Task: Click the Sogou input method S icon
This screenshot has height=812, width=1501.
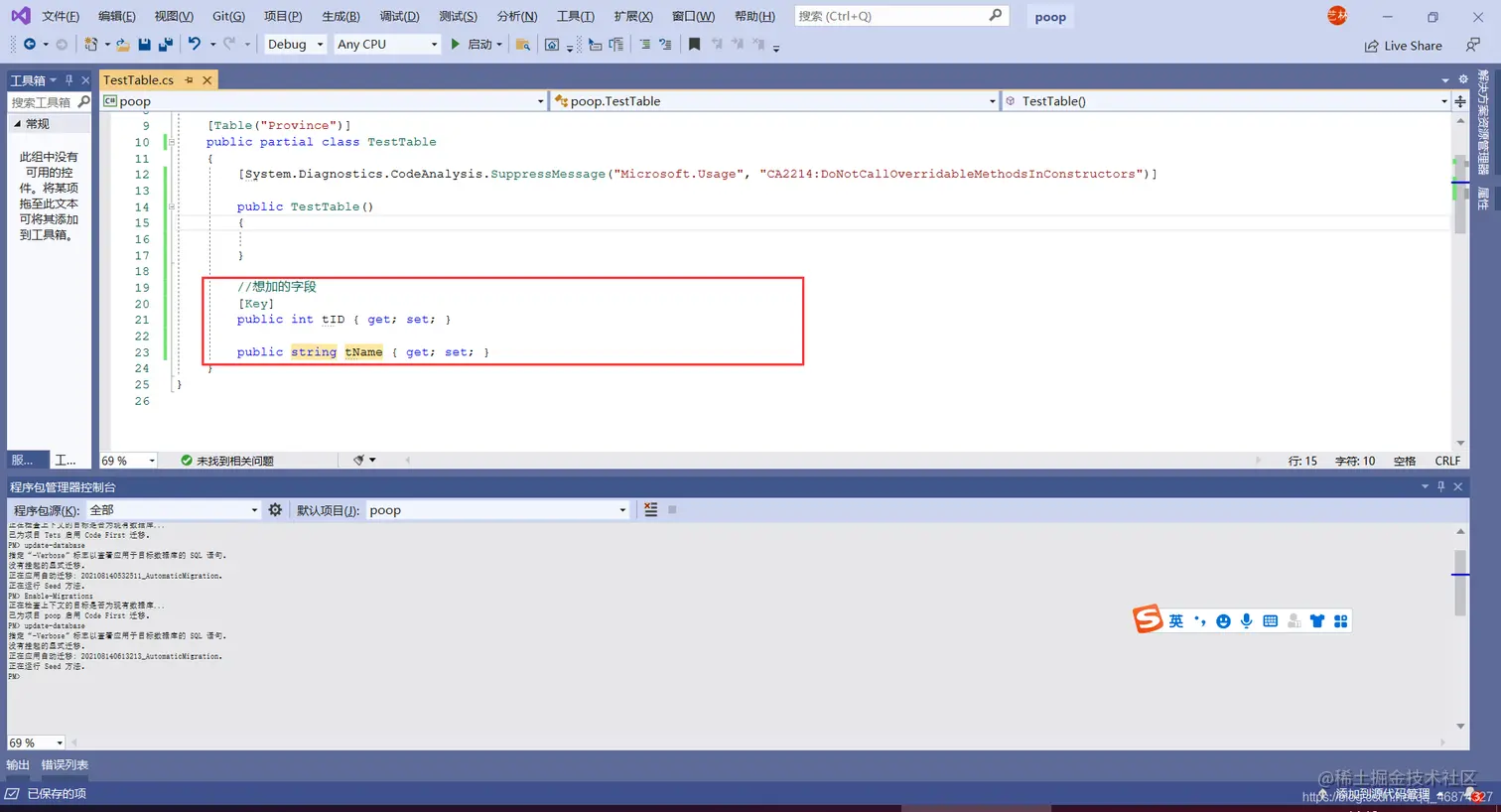Action: [x=1148, y=619]
